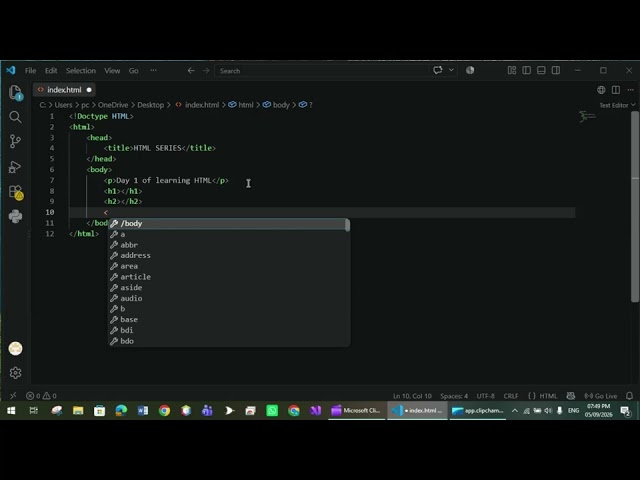The height and width of the screenshot is (480, 640).
Task: Click Ln 10, Col 10 status
Action: [x=412, y=396]
